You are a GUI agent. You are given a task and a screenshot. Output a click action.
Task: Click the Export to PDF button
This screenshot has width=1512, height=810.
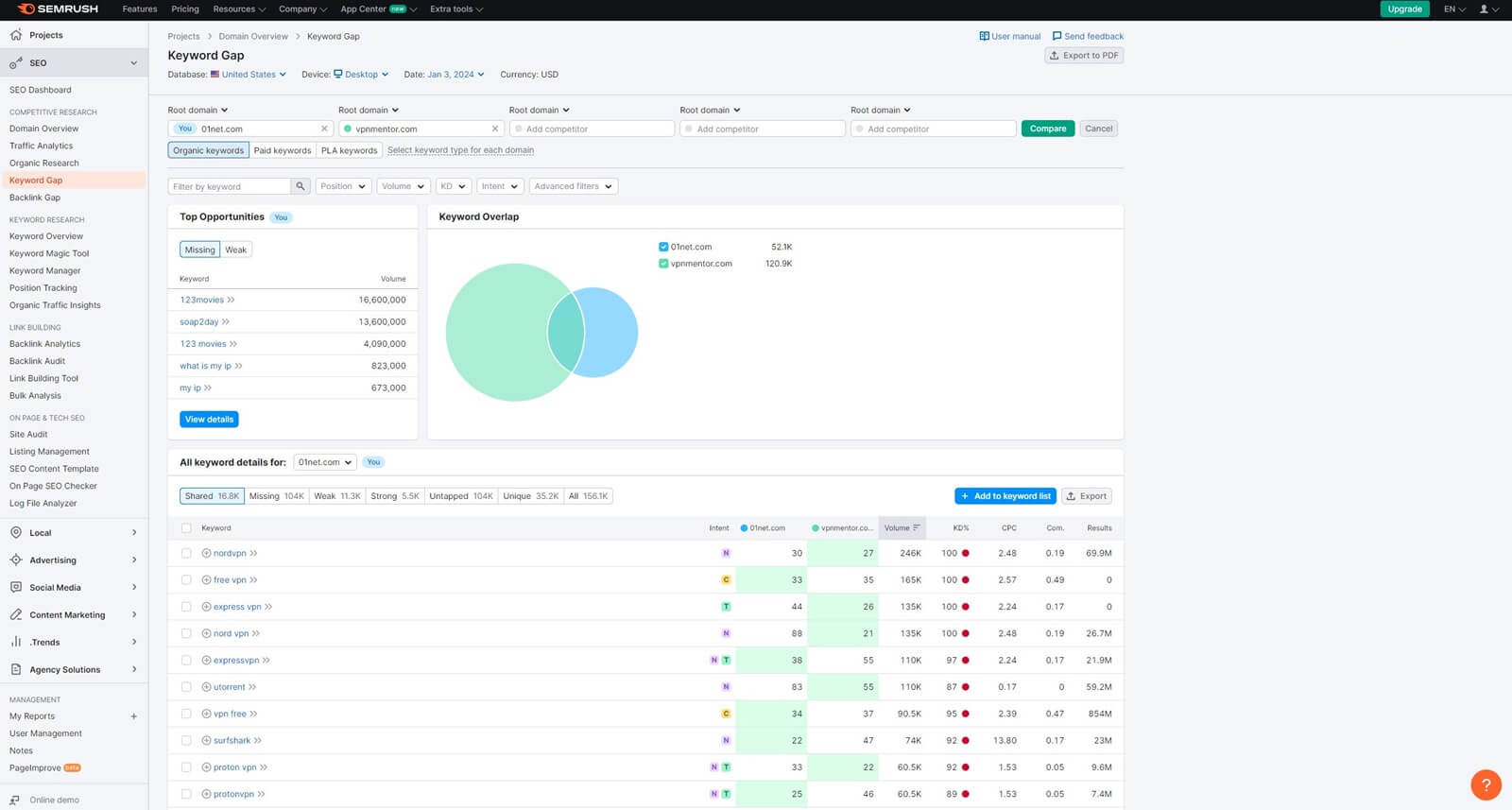click(x=1084, y=56)
